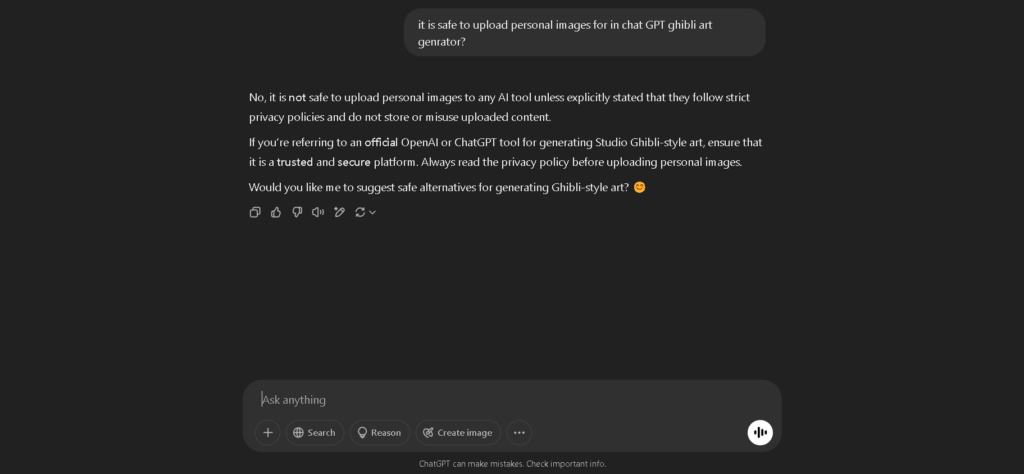Image resolution: width=1024 pixels, height=474 pixels.
Task: Click the bold word "secure" in the response
Action: [x=354, y=162]
